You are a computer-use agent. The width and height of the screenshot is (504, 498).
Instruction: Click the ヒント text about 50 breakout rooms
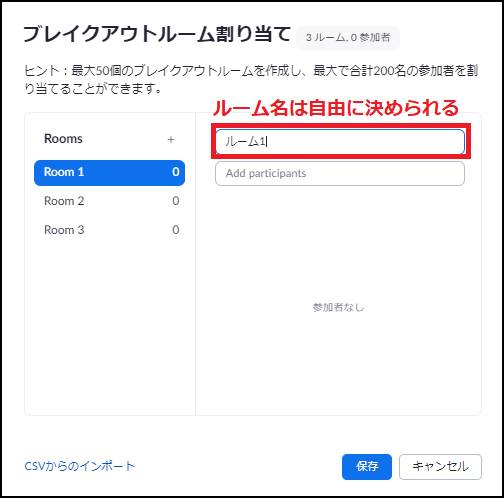(x=252, y=80)
